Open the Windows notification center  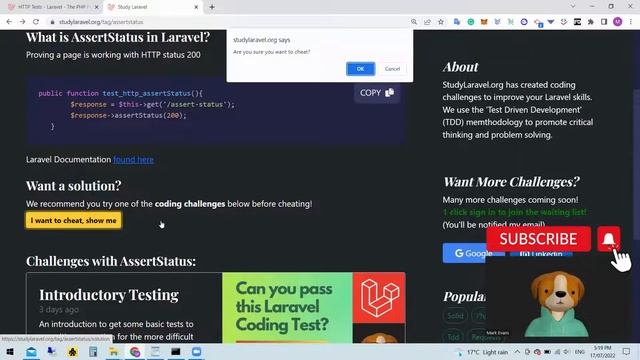(627, 351)
